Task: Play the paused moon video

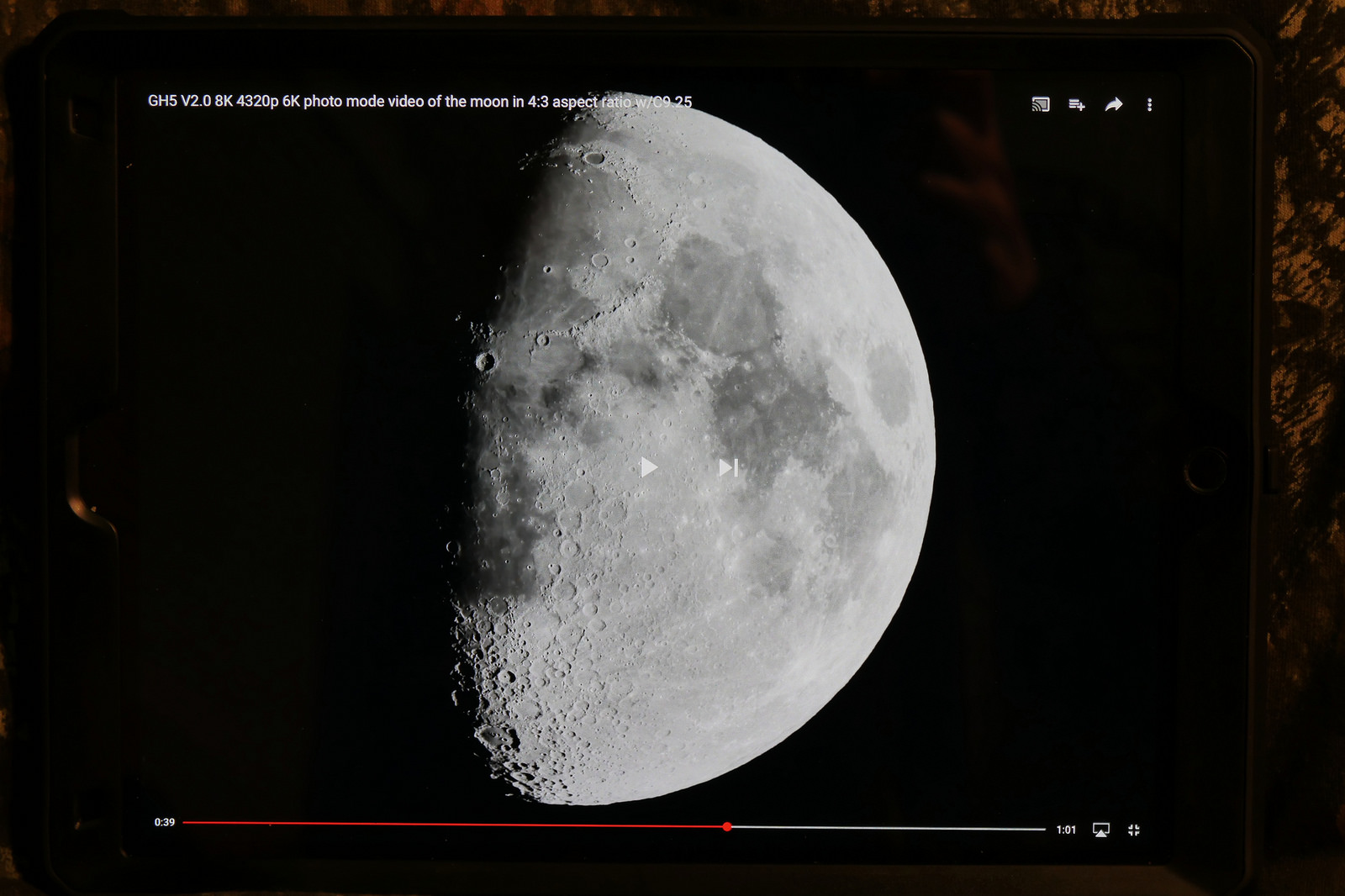Action: (x=649, y=466)
